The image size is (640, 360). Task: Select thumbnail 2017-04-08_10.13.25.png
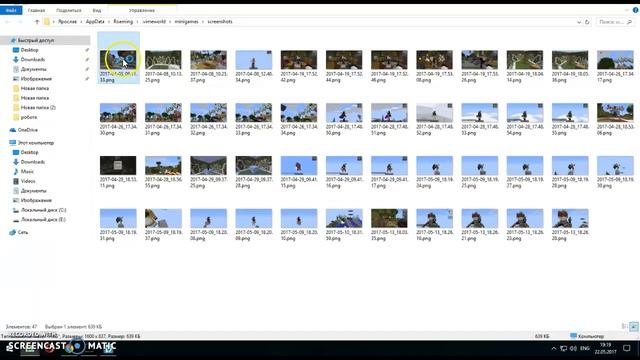point(163,60)
